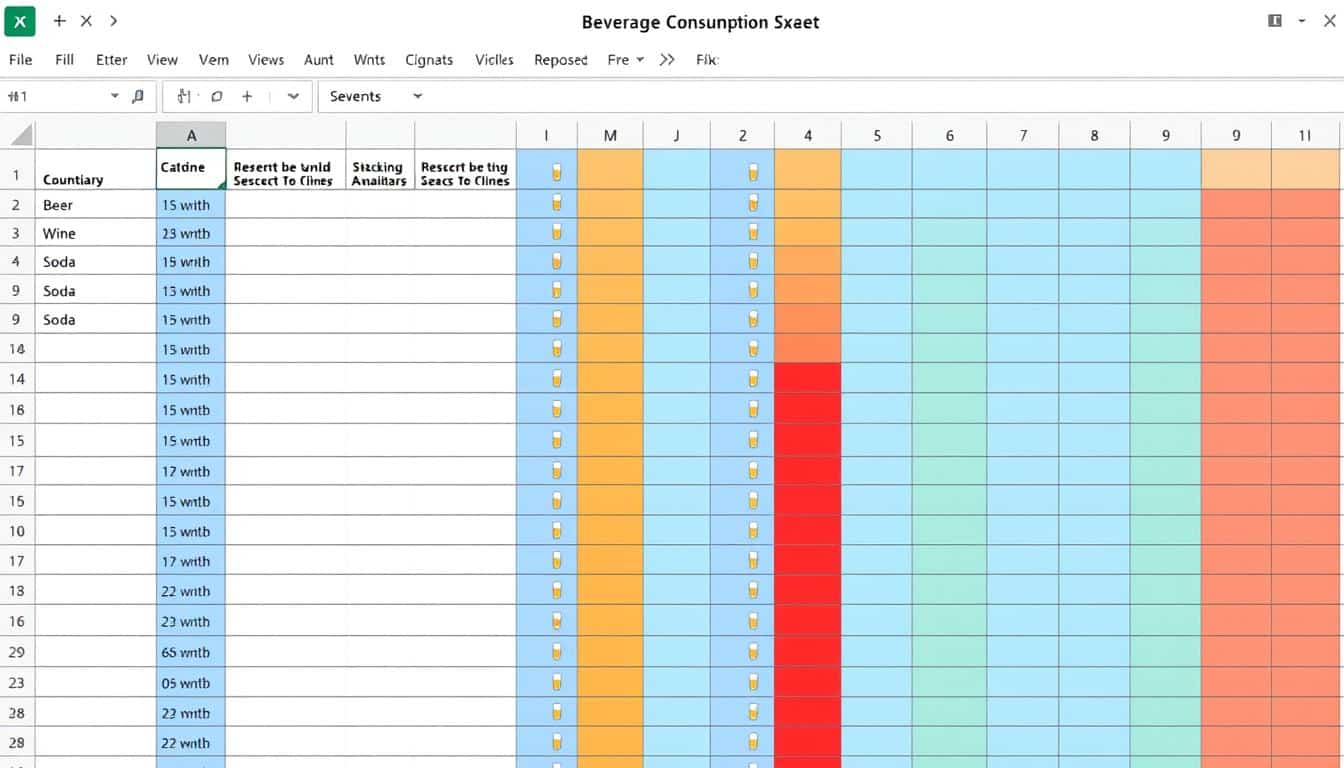Screen dimensions: 1344x768
Task: Select column A header
Action: 191,135
